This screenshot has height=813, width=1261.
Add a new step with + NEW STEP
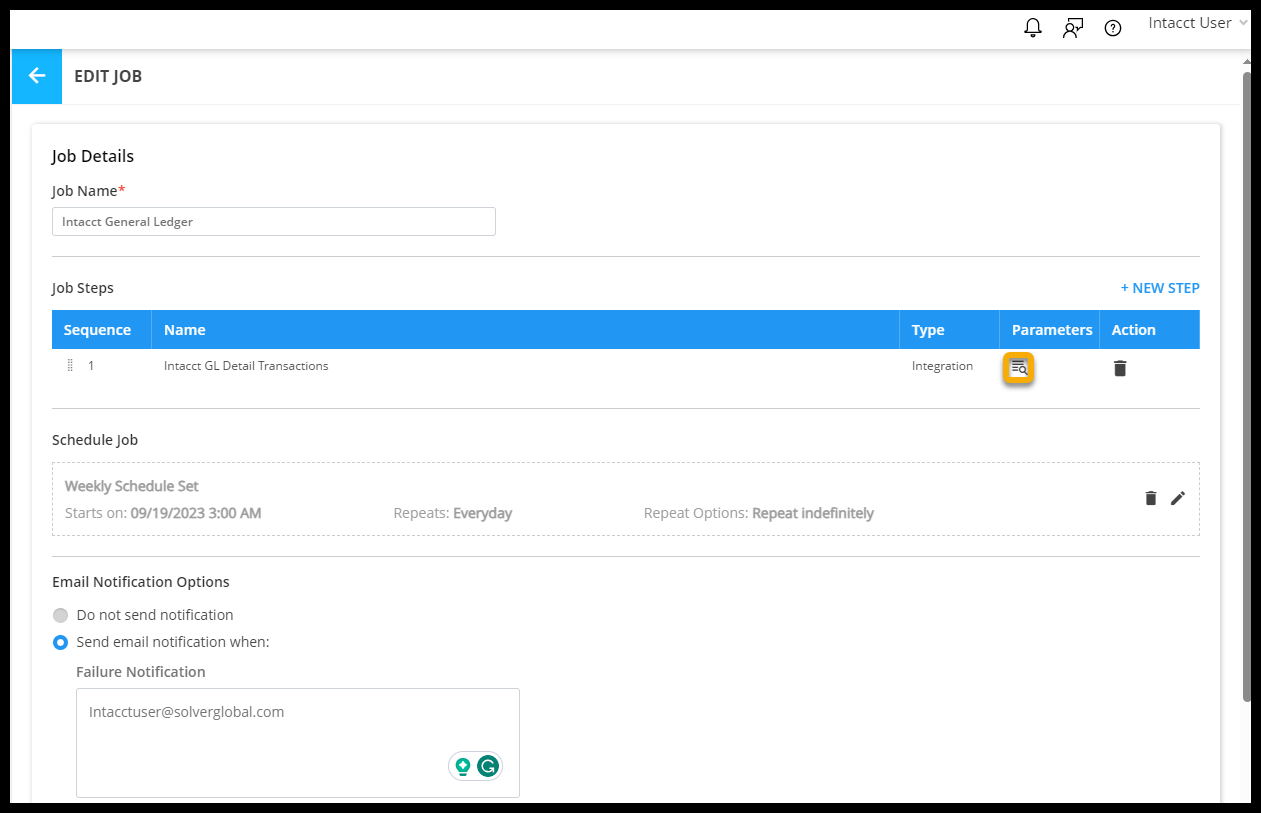pos(1159,288)
